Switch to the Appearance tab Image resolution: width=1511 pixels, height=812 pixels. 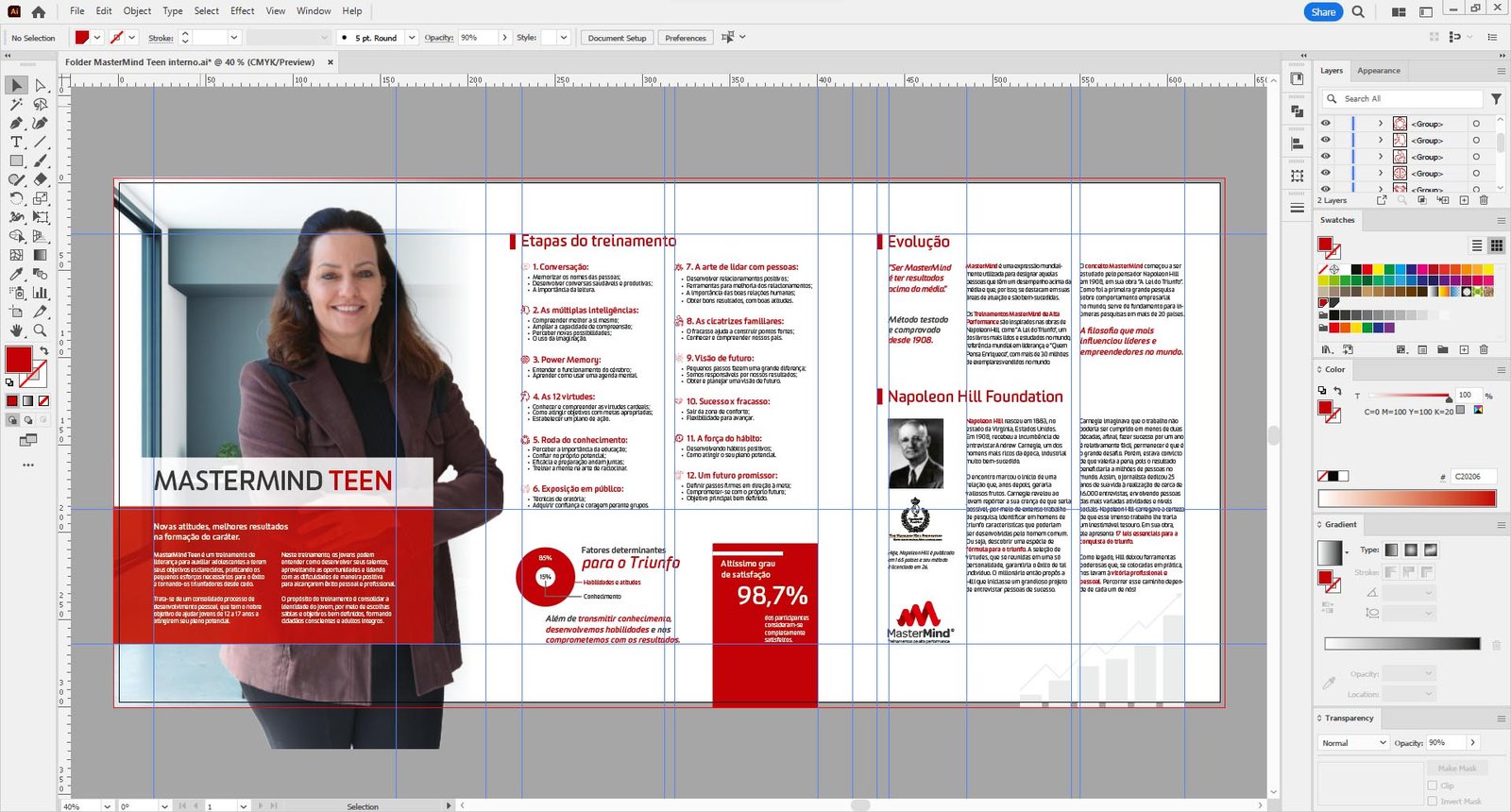click(1379, 71)
